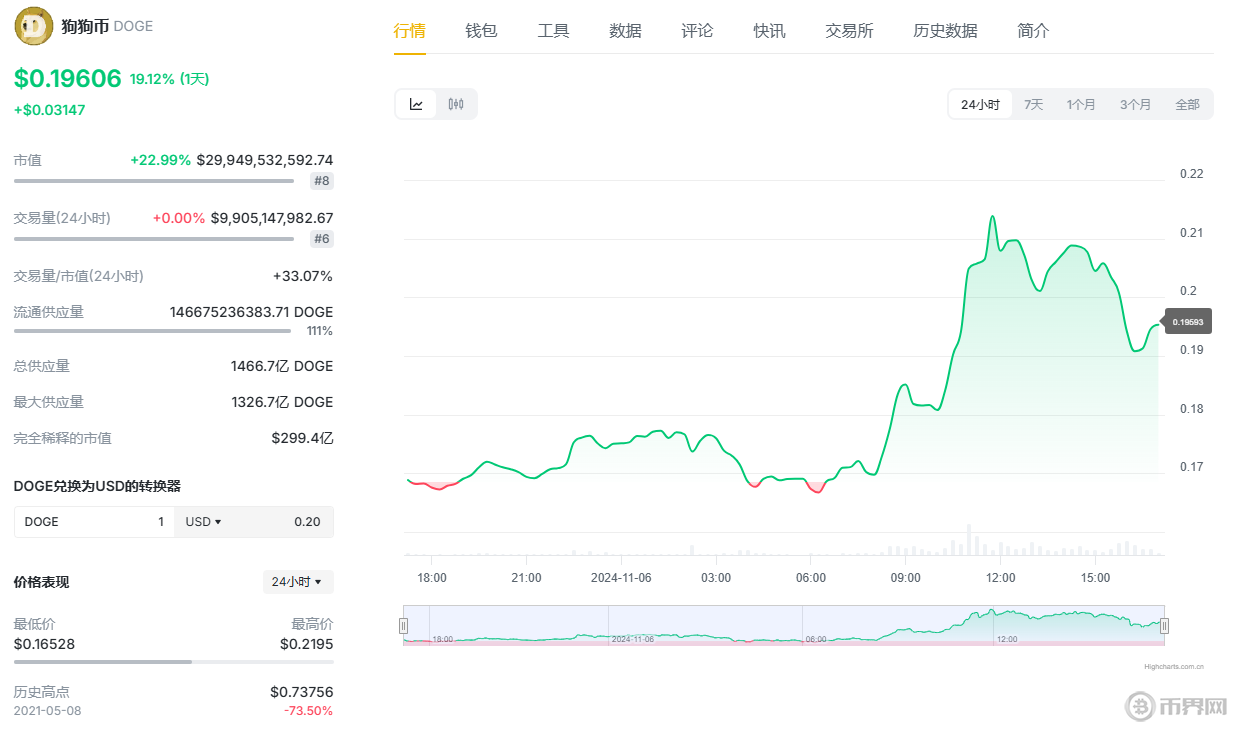Image resolution: width=1238 pixels, height=734 pixels.
Task: Click the #8 market cap rank badge
Action: pyautogui.click(x=321, y=181)
